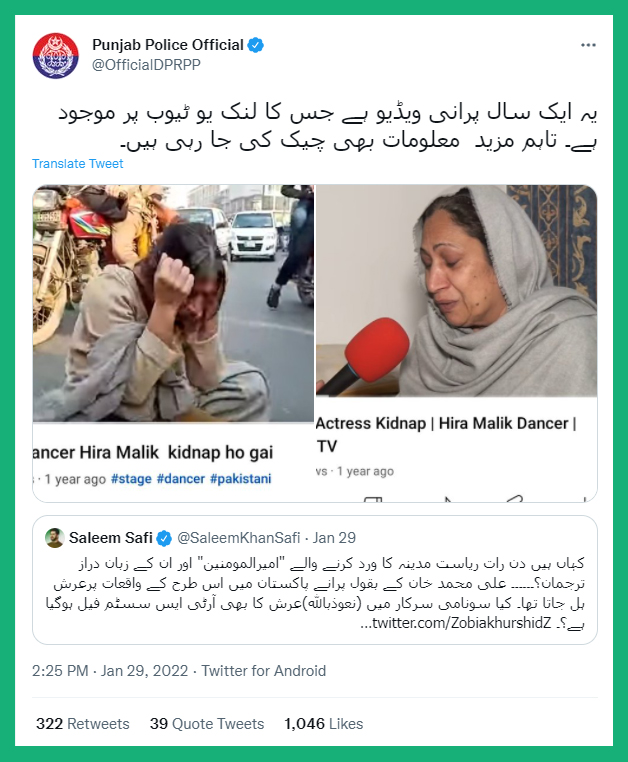View the 39 Quote Tweets list

point(207,724)
